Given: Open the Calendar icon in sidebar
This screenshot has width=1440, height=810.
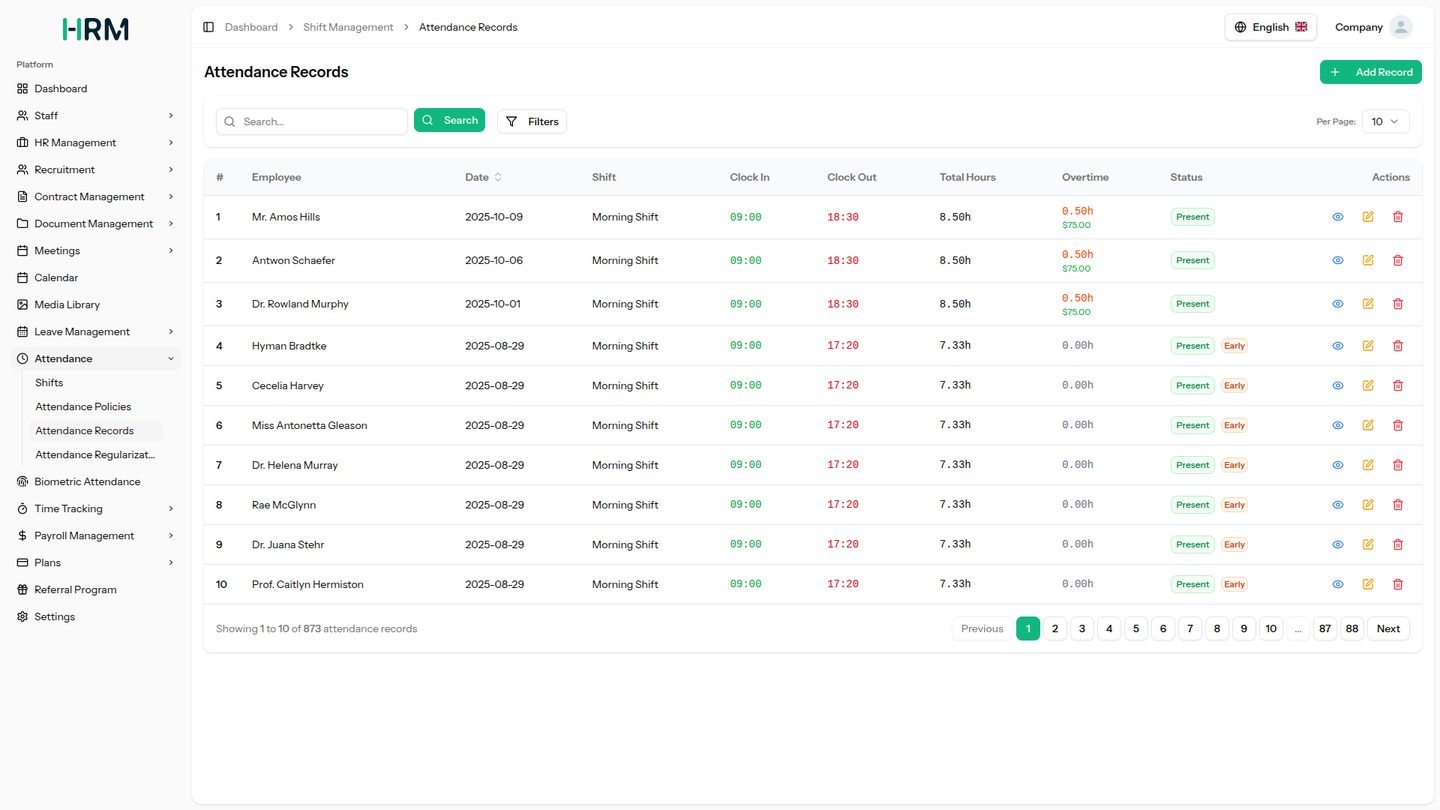Looking at the screenshot, I should coord(23,278).
